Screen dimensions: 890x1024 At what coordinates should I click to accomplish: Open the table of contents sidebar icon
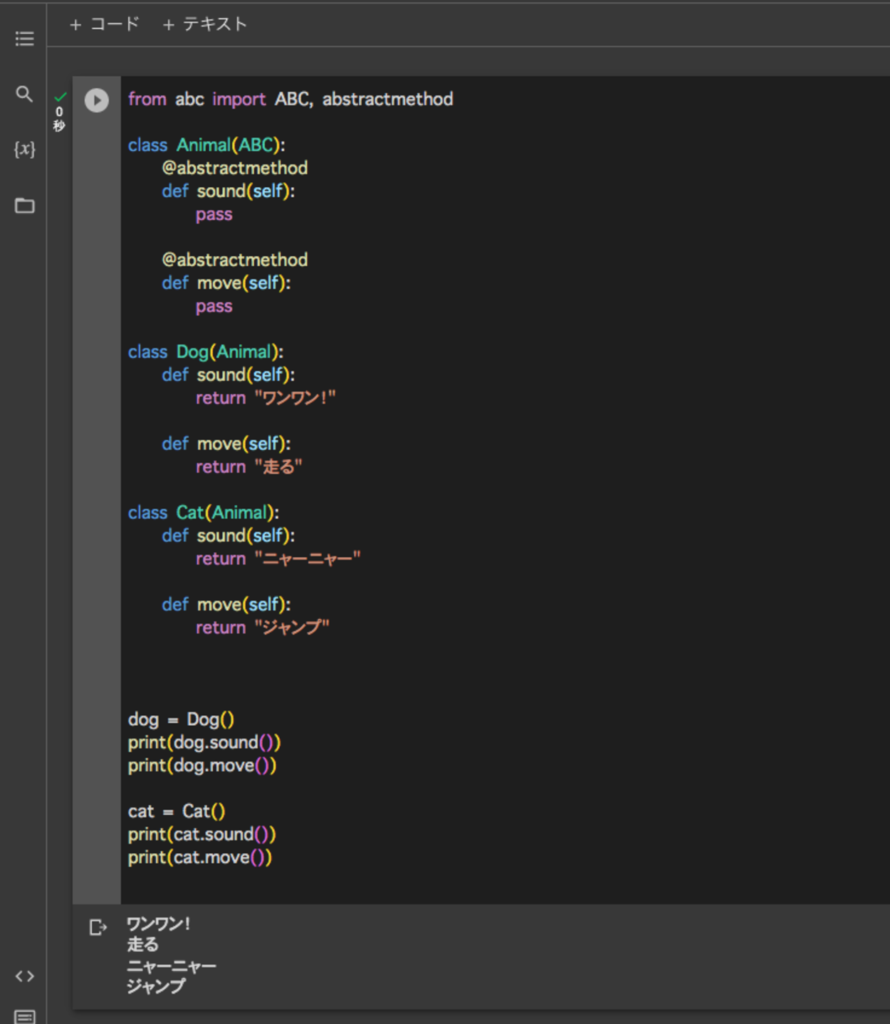(24, 39)
